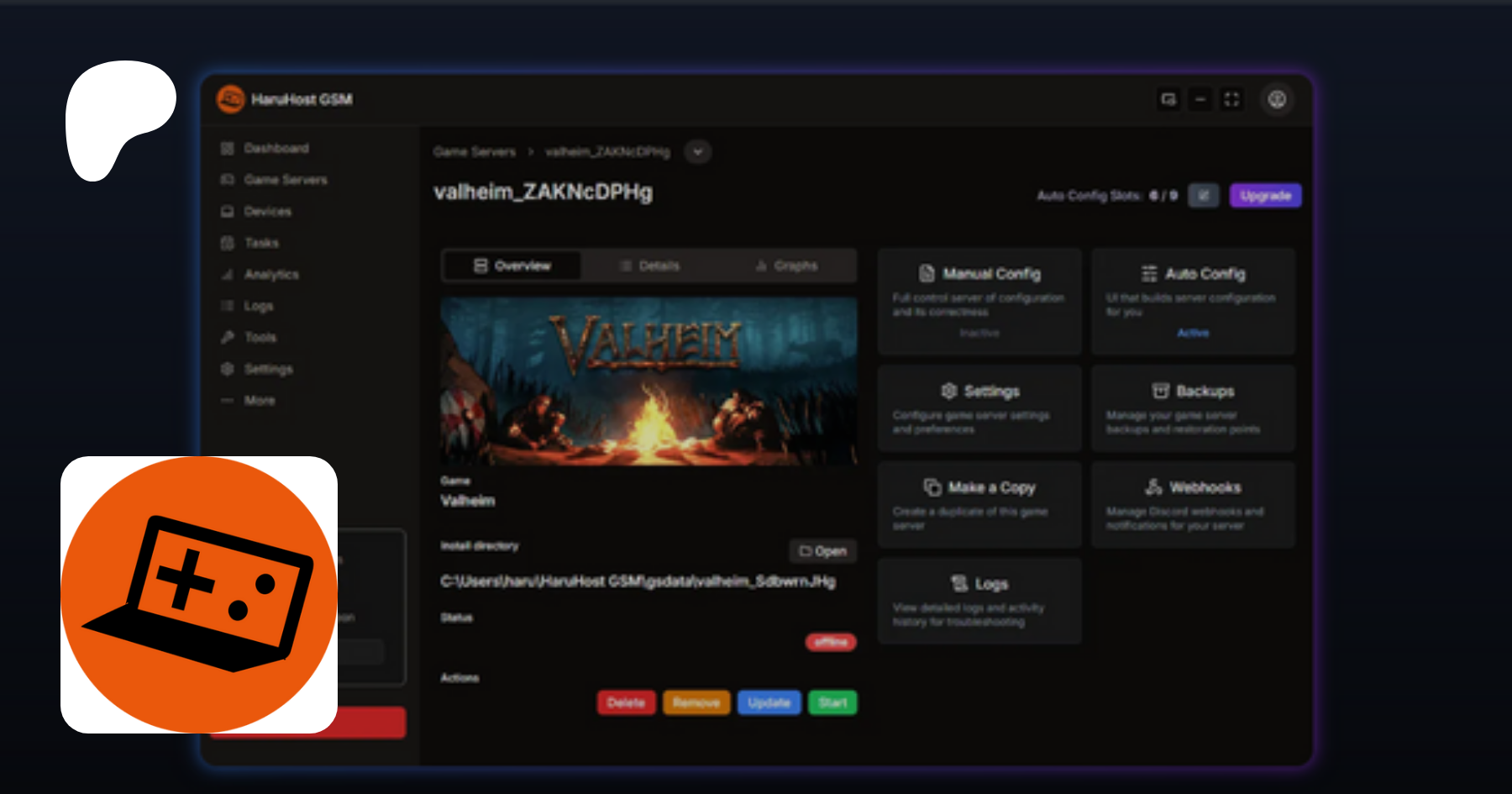Click the edit icon beside Auto Config Slots

(x=1203, y=196)
